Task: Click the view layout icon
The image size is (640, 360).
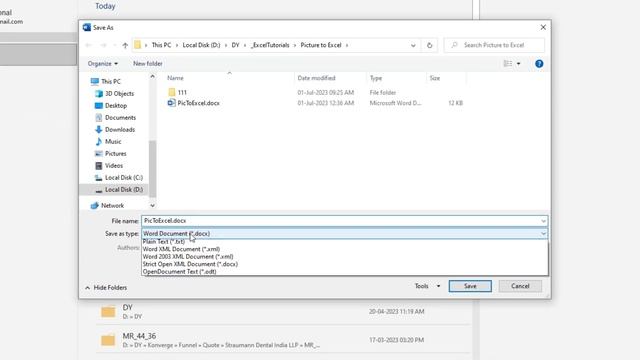Action: (x=508, y=64)
